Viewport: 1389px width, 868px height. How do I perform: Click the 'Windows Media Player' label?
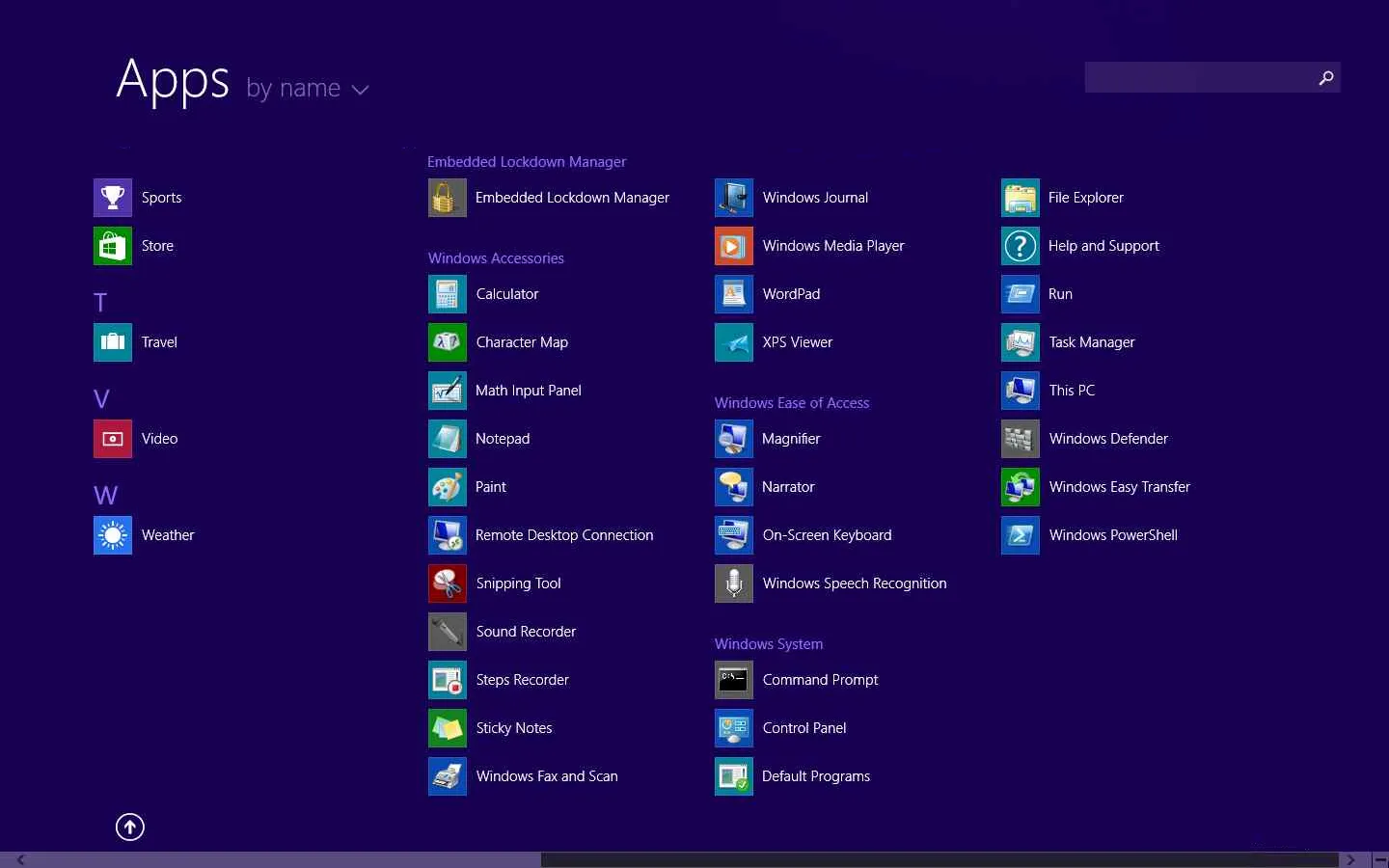pos(833,246)
